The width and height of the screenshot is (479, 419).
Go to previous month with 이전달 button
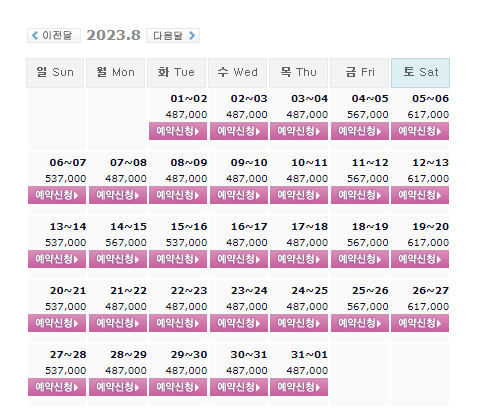coord(54,35)
